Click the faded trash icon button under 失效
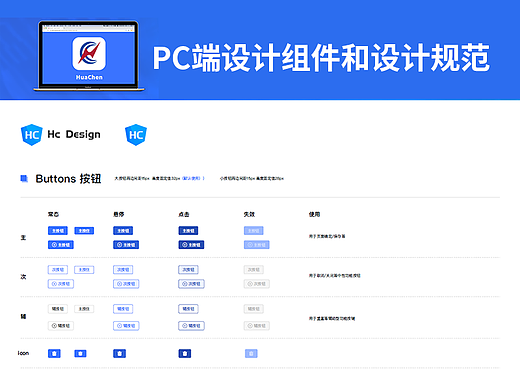 251,353
